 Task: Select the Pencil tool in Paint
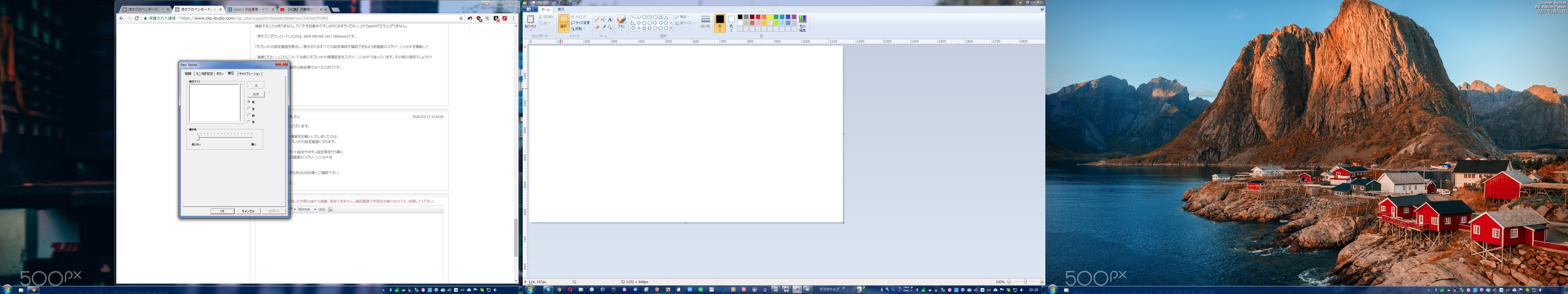597,20
